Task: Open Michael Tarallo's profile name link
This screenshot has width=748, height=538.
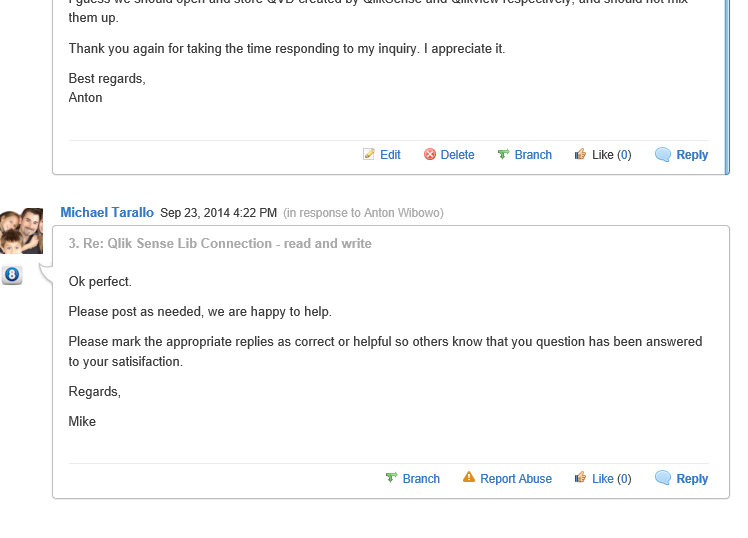Action: tap(107, 213)
